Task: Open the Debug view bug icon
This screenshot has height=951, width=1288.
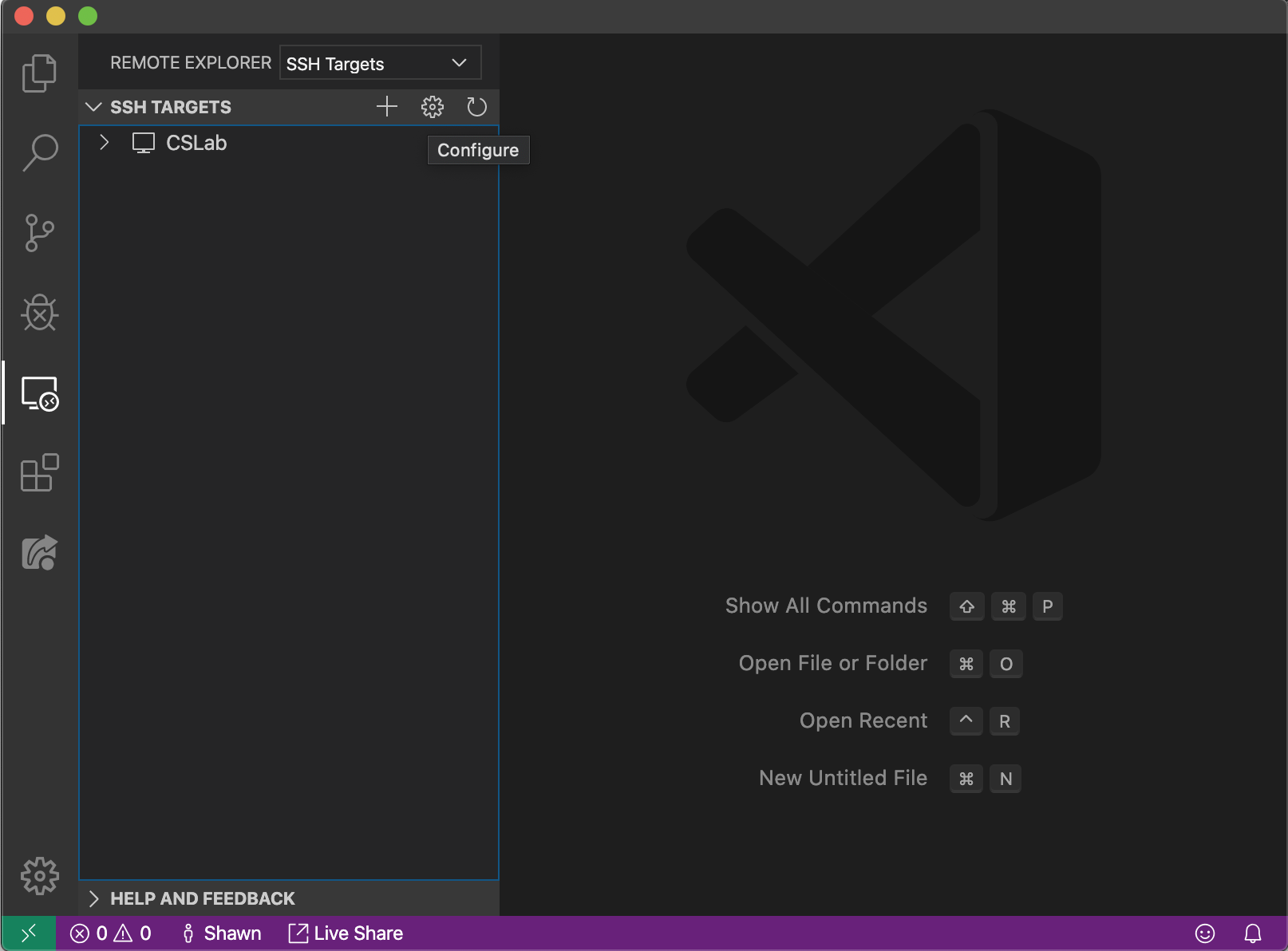Action: tap(39, 313)
